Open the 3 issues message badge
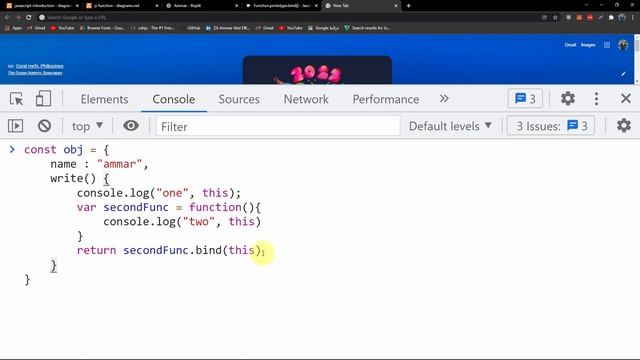640x360 pixels. pyautogui.click(x=525, y=99)
